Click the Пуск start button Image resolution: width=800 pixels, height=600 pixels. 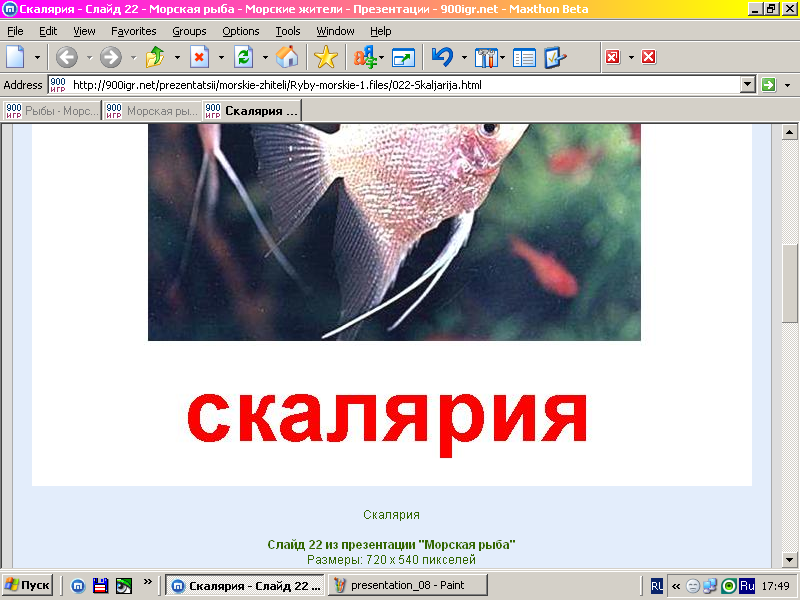tap(27, 585)
